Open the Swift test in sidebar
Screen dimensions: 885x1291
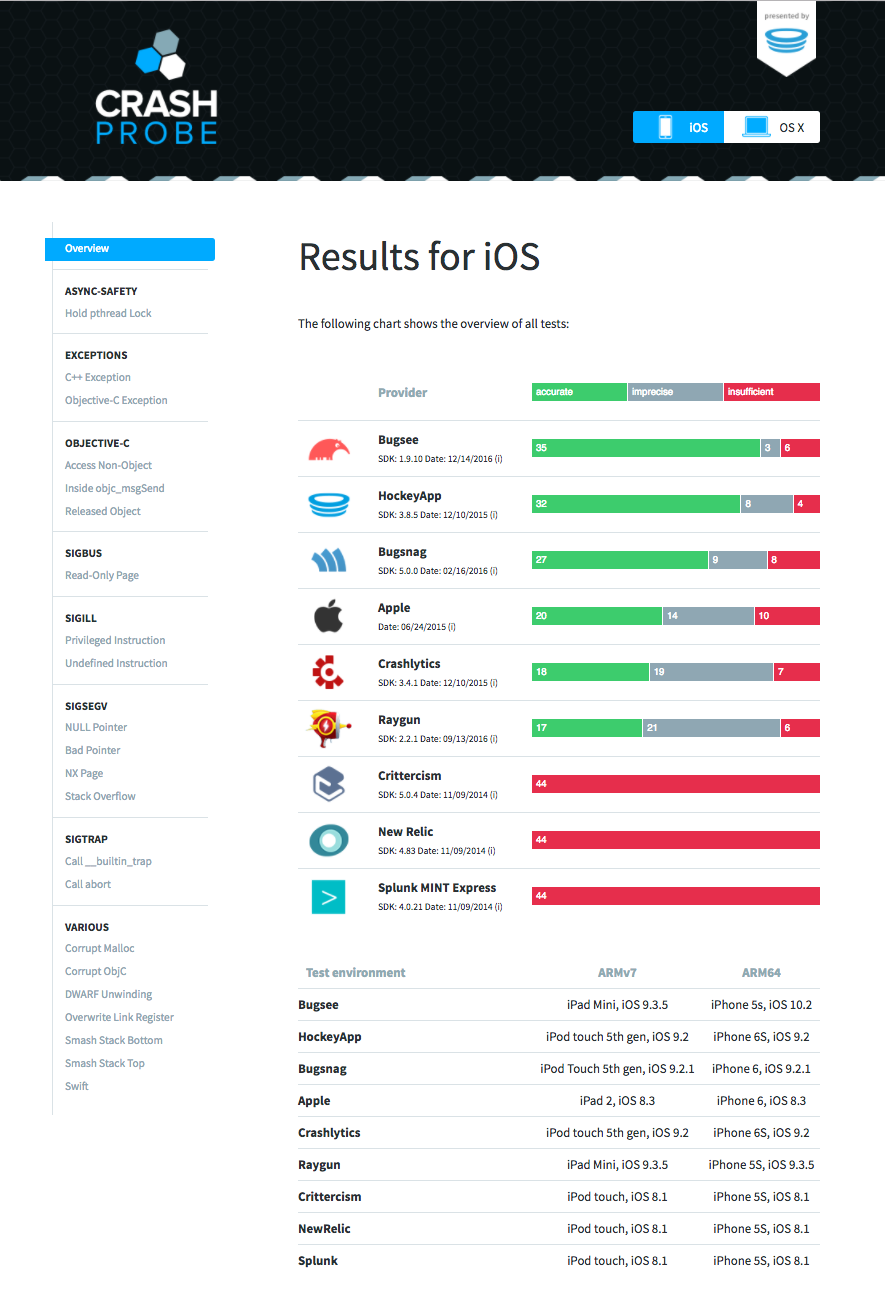[77, 1086]
